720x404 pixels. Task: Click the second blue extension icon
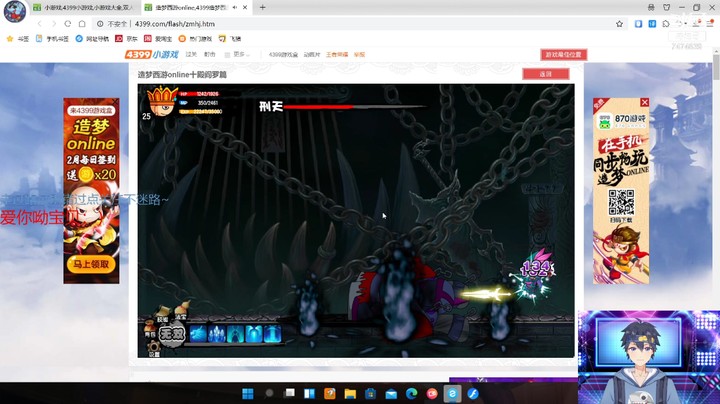pyautogui.click(x=652, y=23)
